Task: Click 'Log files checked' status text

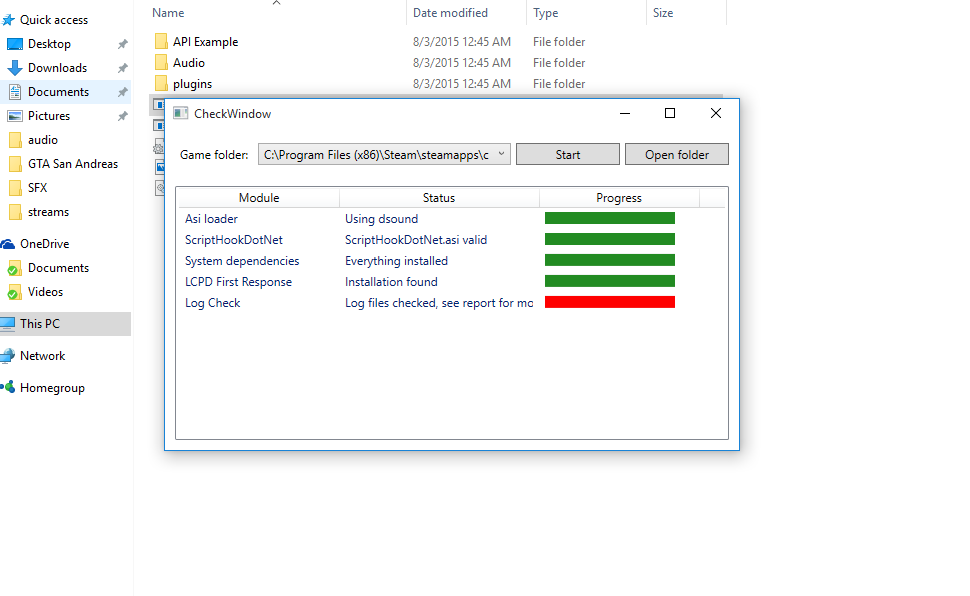Action: tap(439, 303)
